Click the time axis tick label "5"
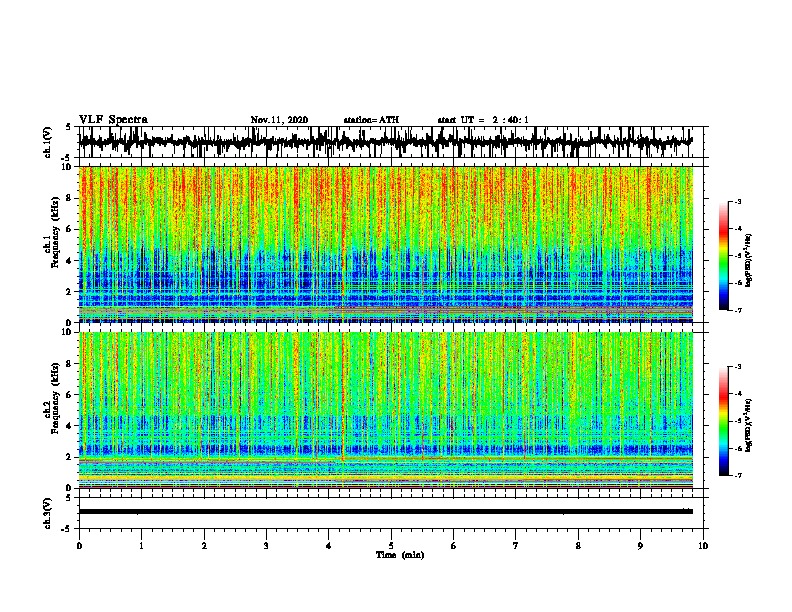This screenshot has height=612, width=792. pyautogui.click(x=391, y=546)
